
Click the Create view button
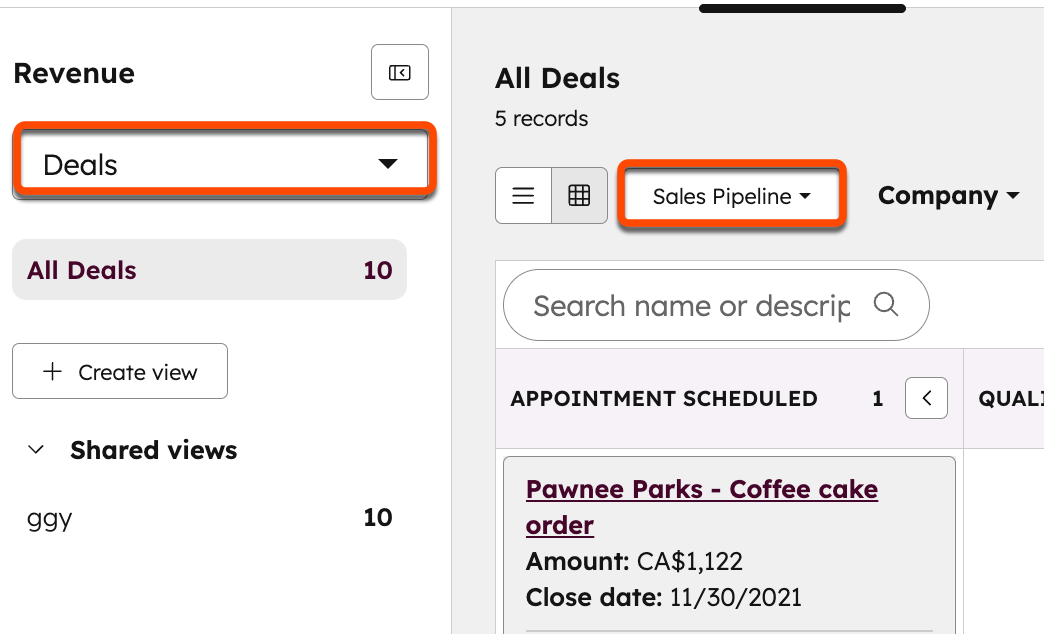pos(119,371)
